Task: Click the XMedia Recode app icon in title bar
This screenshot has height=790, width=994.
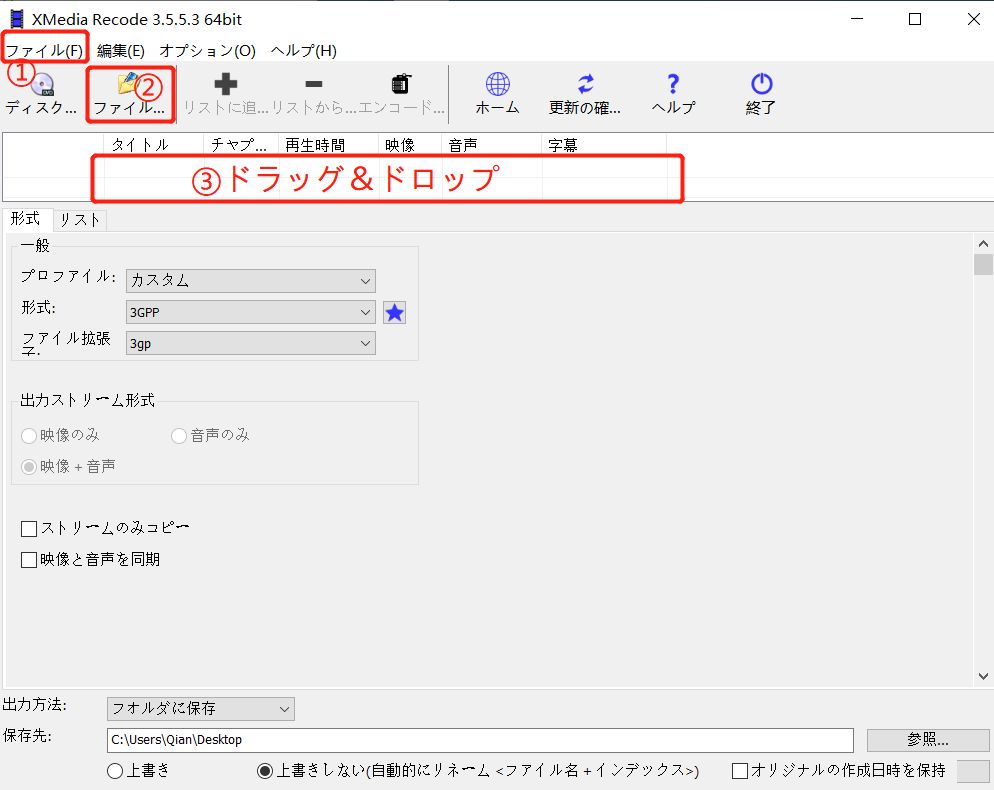Action: [x=17, y=20]
